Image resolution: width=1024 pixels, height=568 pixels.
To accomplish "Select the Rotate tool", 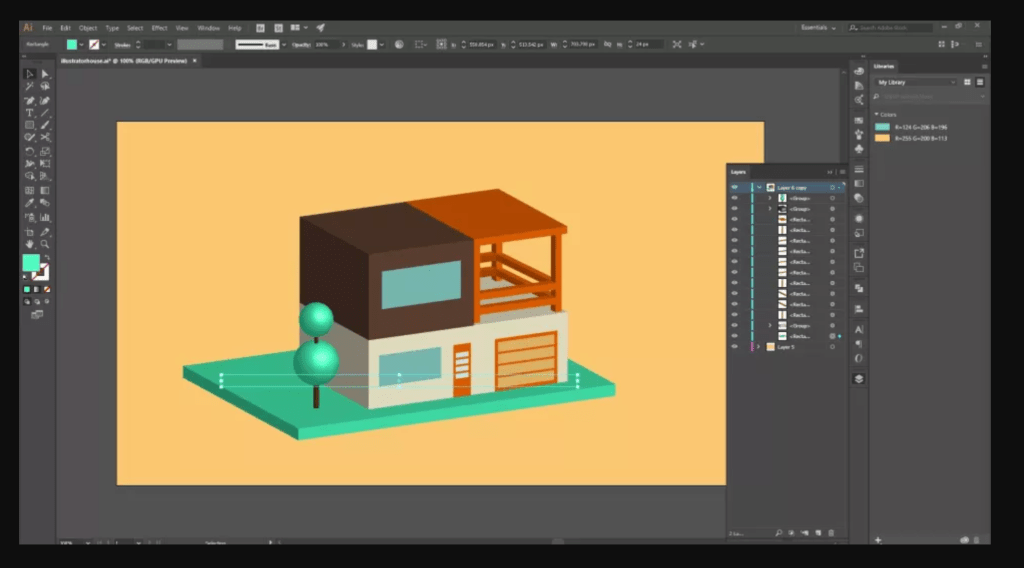I will point(30,151).
